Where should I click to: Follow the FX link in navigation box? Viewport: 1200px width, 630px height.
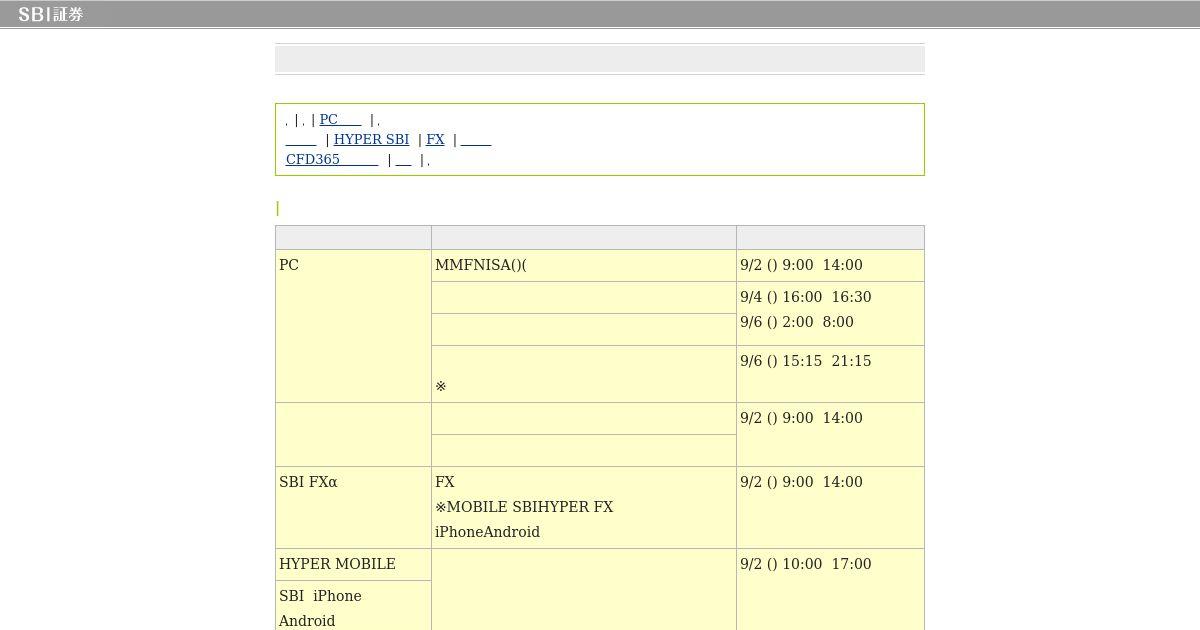tap(435, 139)
